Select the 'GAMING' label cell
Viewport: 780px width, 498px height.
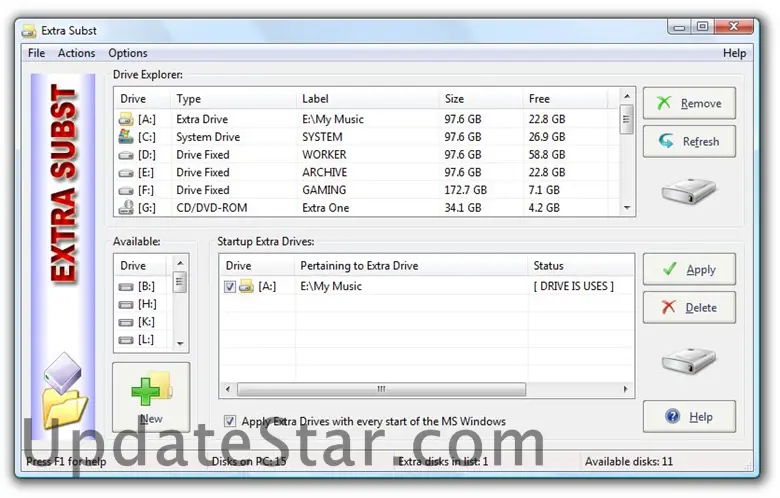click(x=324, y=190)
